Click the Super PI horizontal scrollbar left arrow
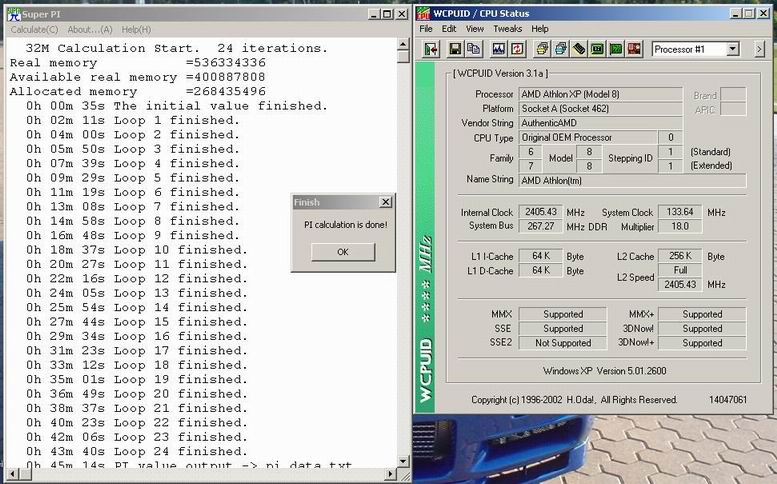This screenshot has width=777, height=484. tap(13, 474)
